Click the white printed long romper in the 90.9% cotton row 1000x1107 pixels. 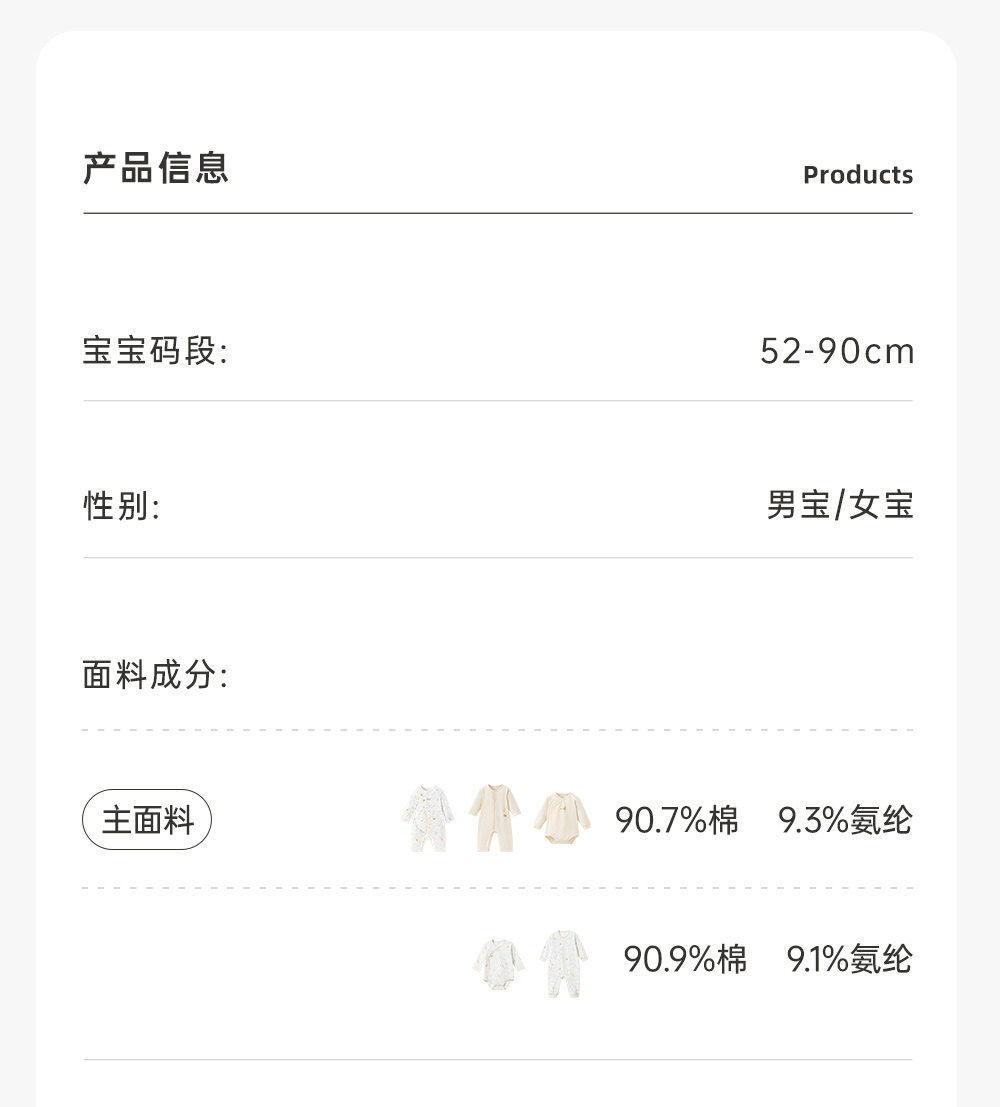point(564,963)
